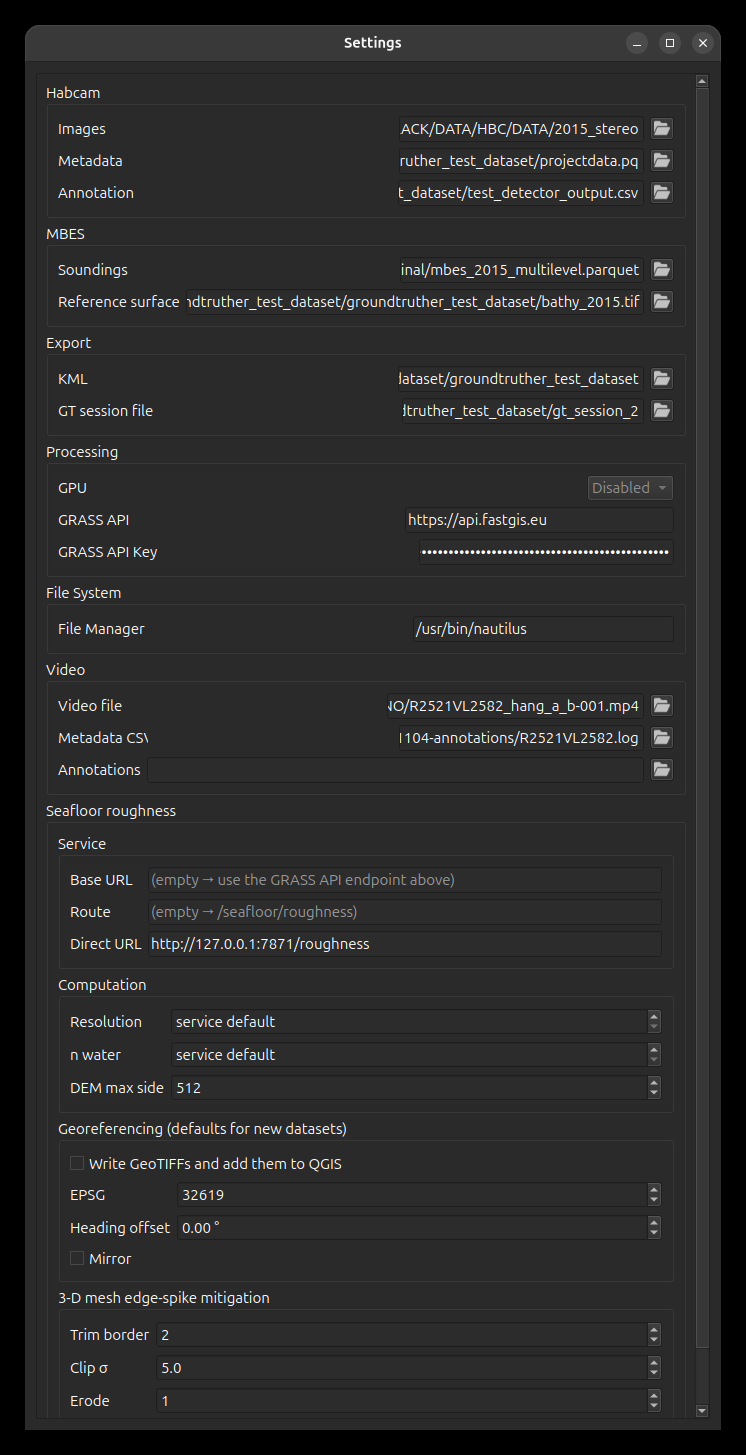Click the Direct URL field
Image resolution: width=746 pixels, height=1455 pixels.
[405, 944]
